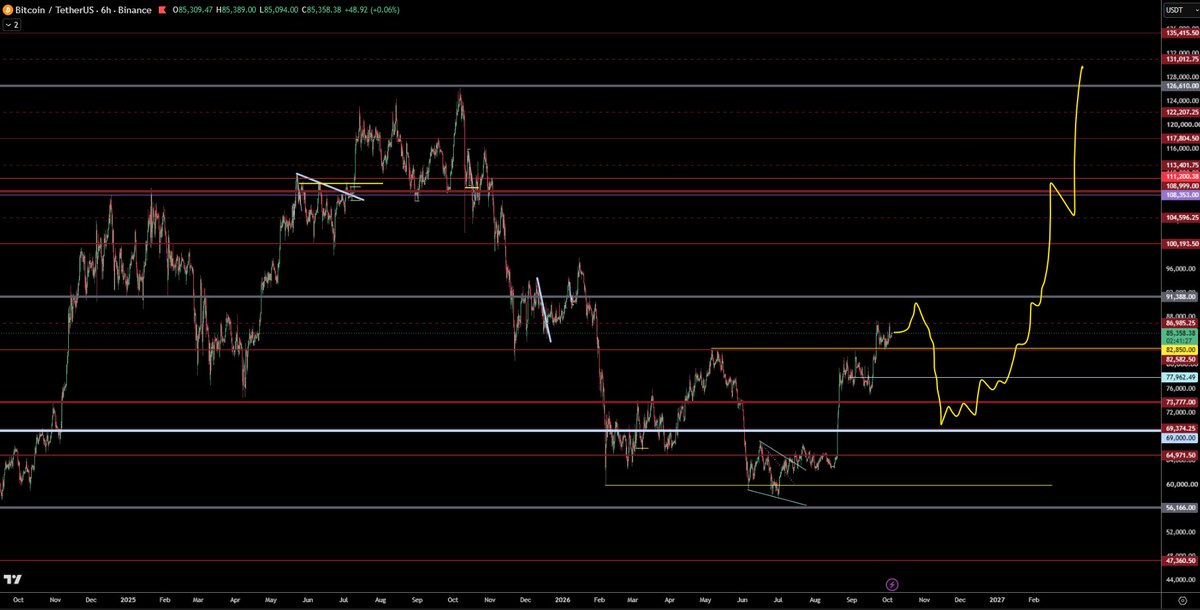Select the 131,012.75 red price label
Image resolution: width=1200 pixels, height=610 pixels.
1181,60
